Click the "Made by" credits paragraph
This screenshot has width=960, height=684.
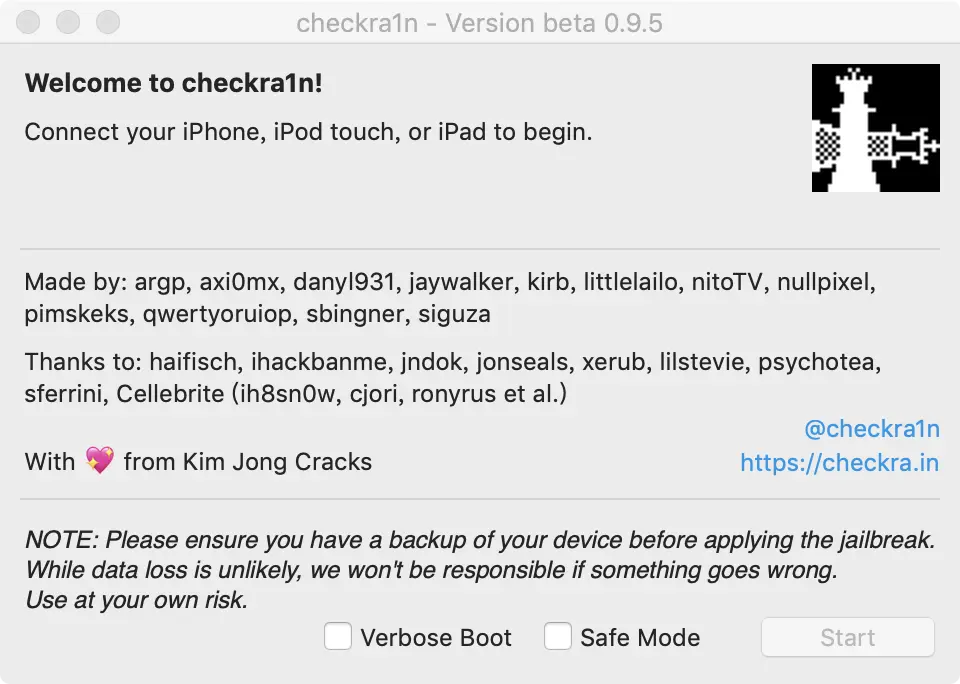[450, 298]
